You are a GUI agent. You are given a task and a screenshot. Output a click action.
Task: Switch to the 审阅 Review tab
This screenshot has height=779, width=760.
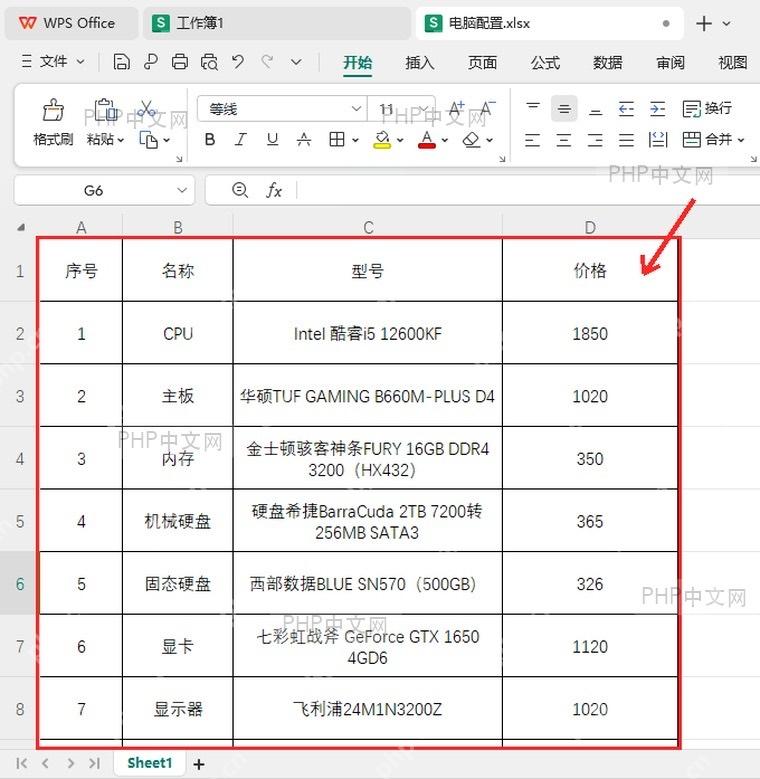[x=670, y=63]
